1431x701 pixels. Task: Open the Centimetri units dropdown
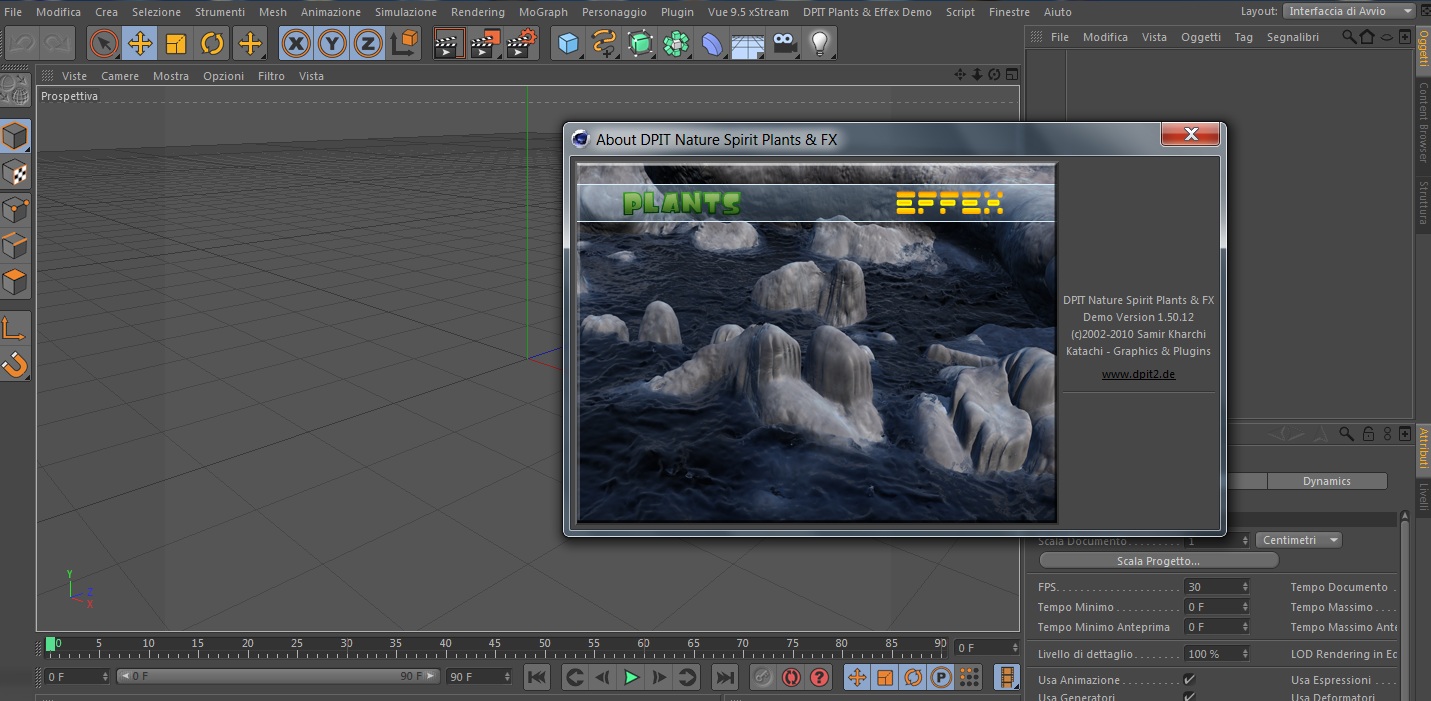1298,540
